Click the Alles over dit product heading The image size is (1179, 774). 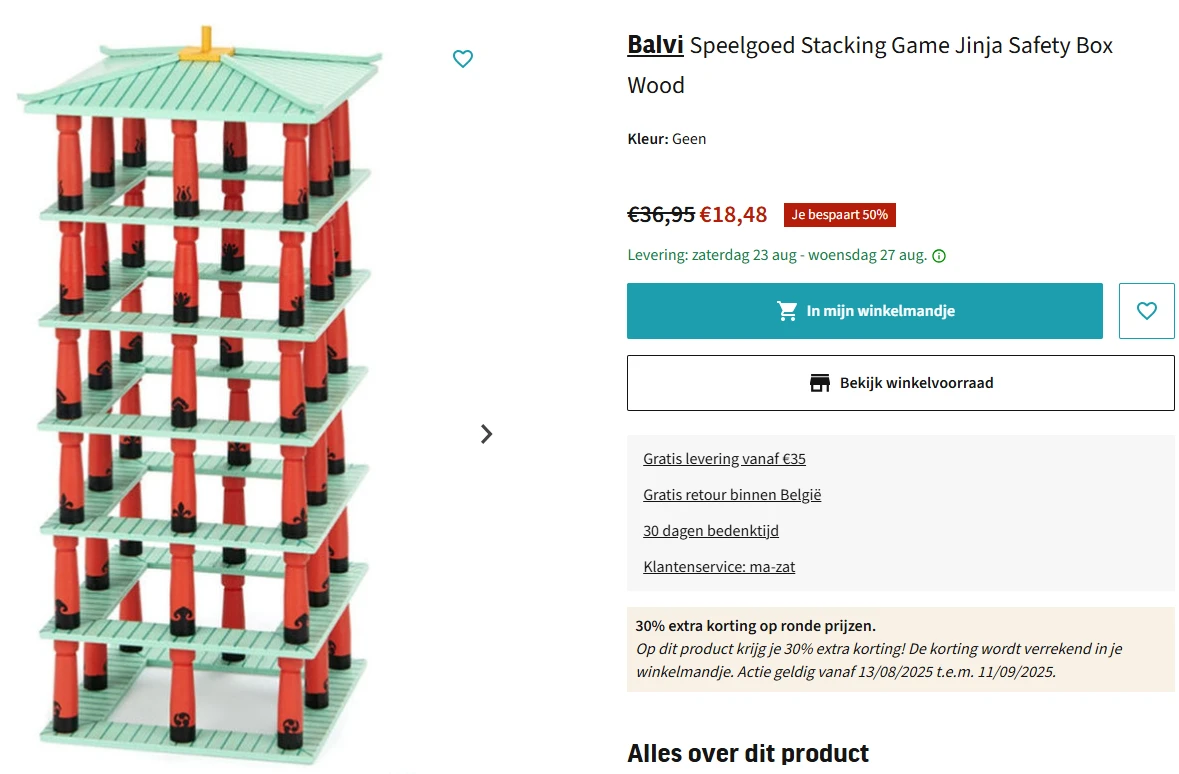pyautogui.click(x=747, y=753)
